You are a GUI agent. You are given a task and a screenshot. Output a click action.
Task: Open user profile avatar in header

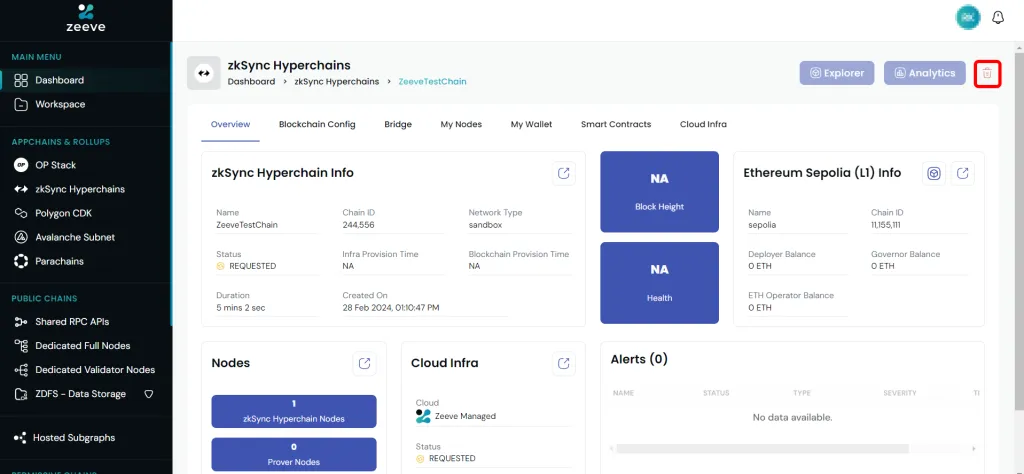(967, 17)
